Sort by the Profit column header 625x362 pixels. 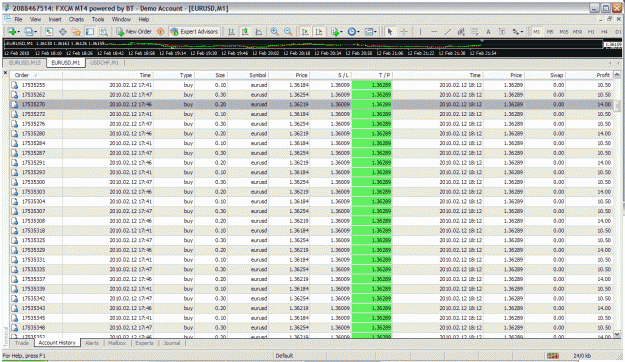coord(589,75)
